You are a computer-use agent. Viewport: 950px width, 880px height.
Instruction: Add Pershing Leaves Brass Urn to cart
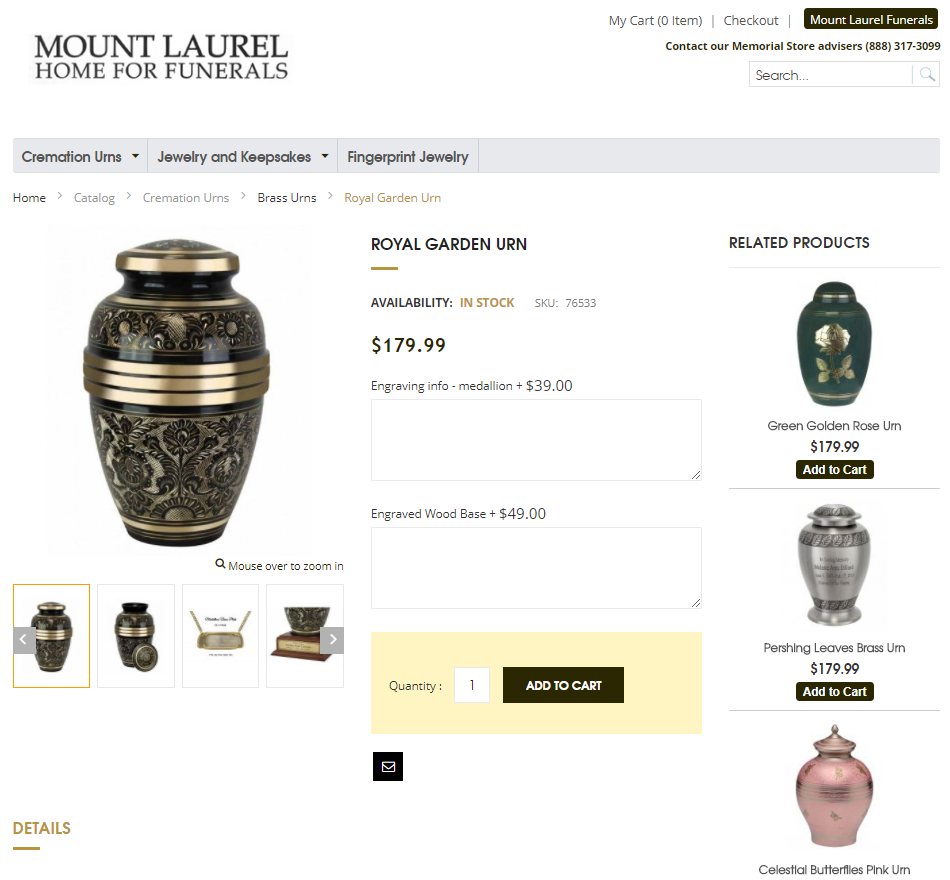pos(834,692)
